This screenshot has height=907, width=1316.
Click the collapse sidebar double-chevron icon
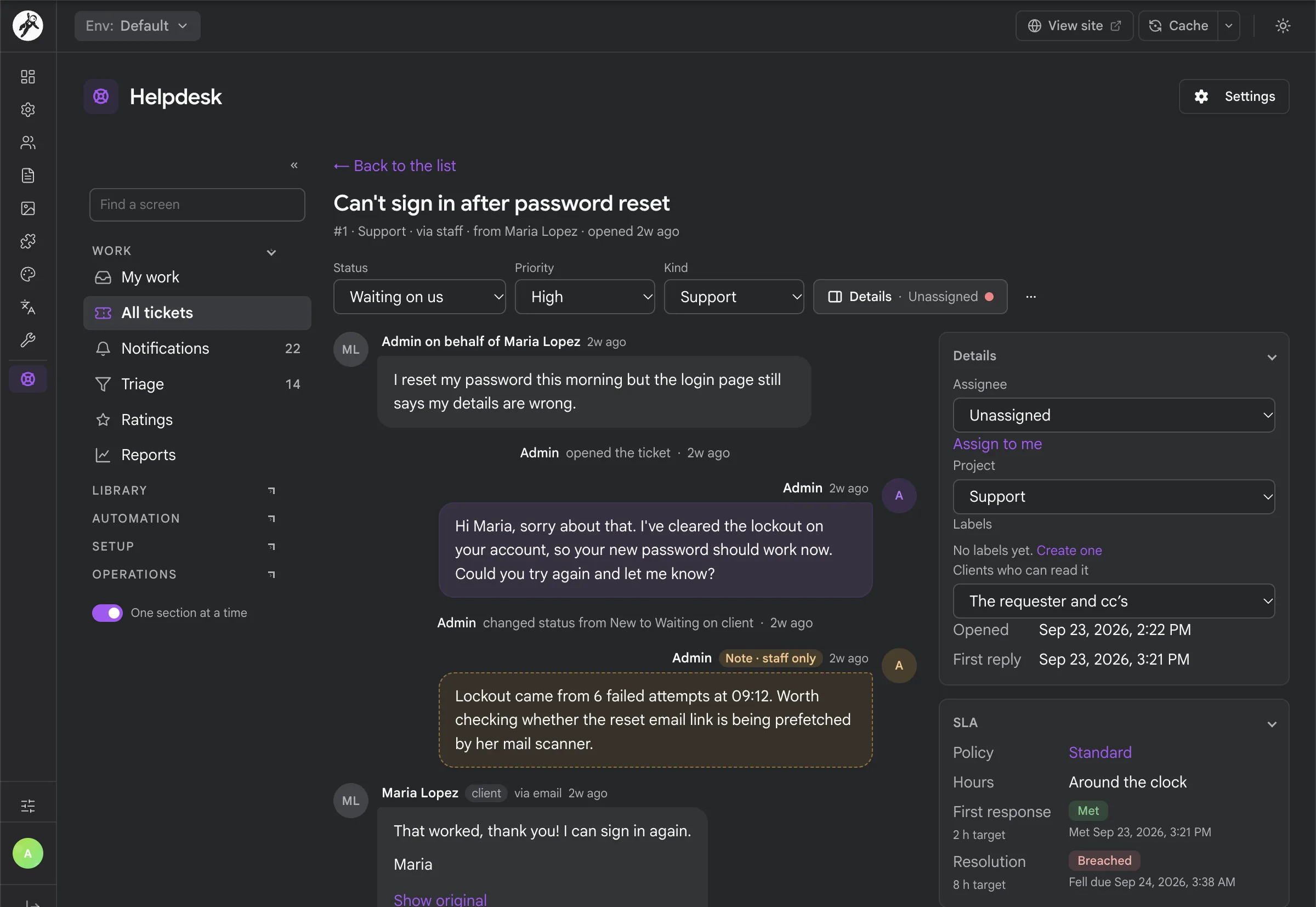[294, 166]
